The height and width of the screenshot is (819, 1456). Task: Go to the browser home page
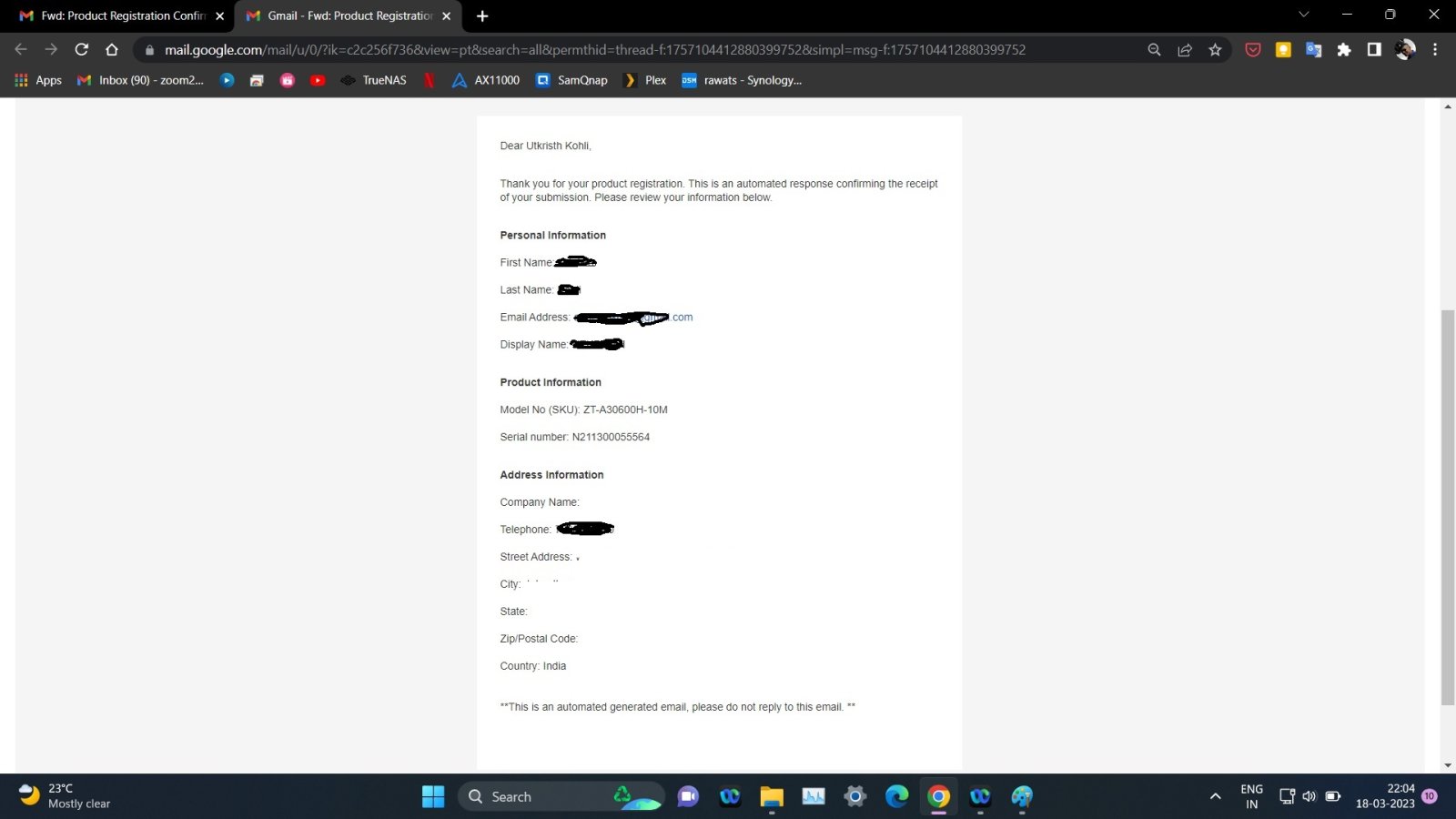112,50
